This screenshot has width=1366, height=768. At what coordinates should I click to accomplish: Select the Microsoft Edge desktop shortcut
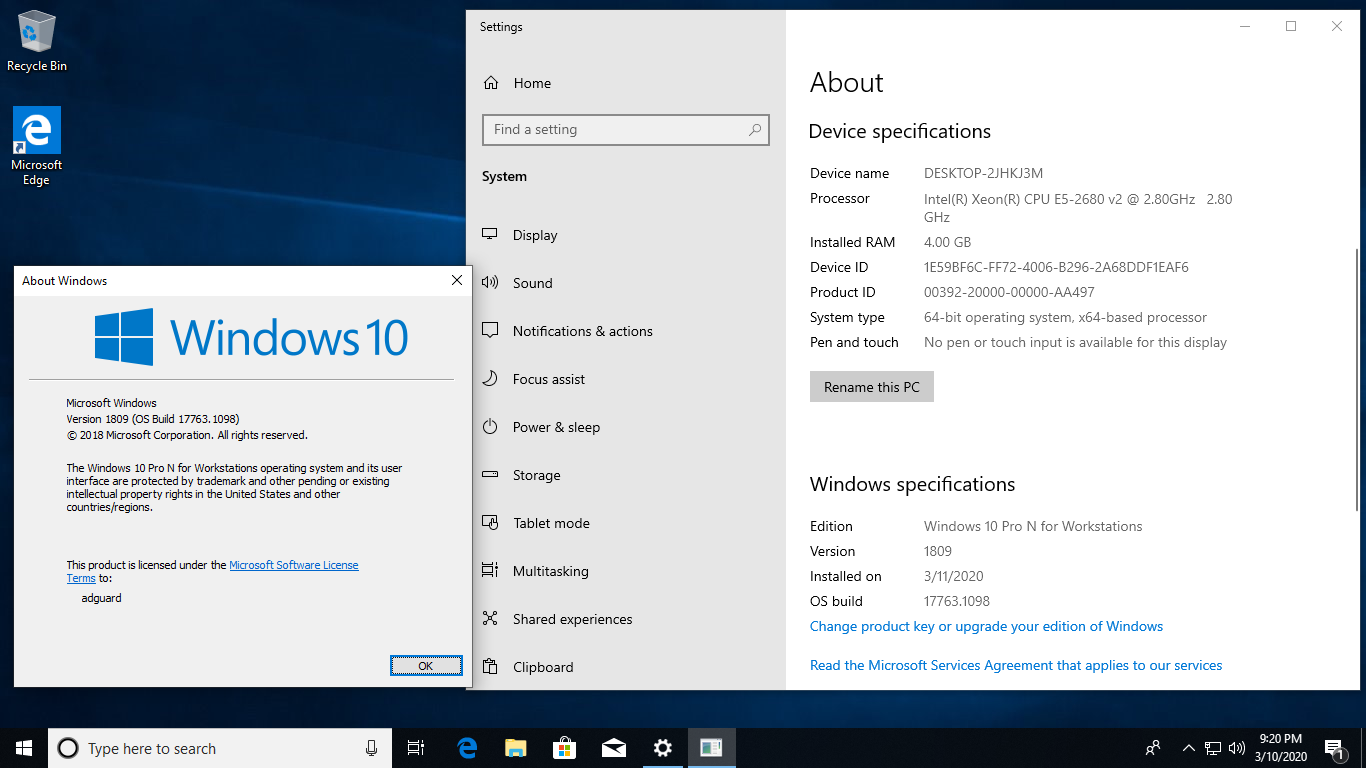37,146
